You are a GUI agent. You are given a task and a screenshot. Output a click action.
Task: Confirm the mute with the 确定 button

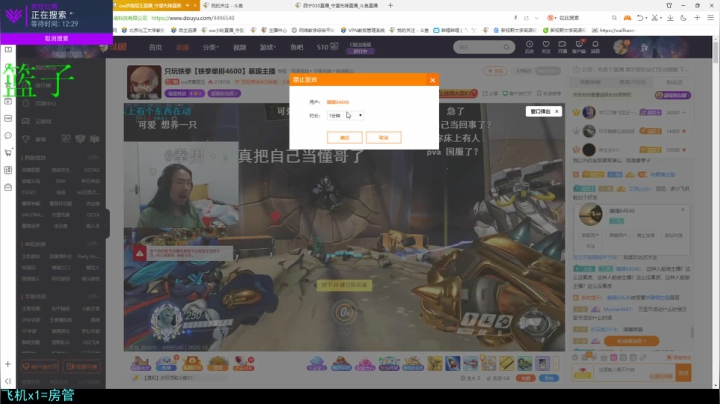[344, 137]
